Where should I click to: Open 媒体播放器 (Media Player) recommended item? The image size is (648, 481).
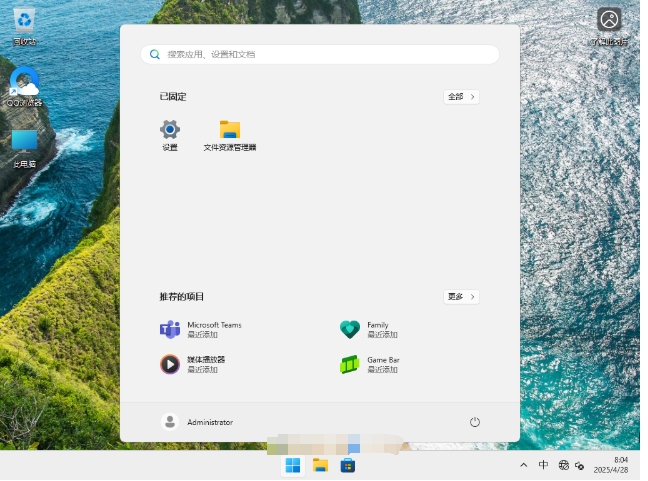pos(170,364)
